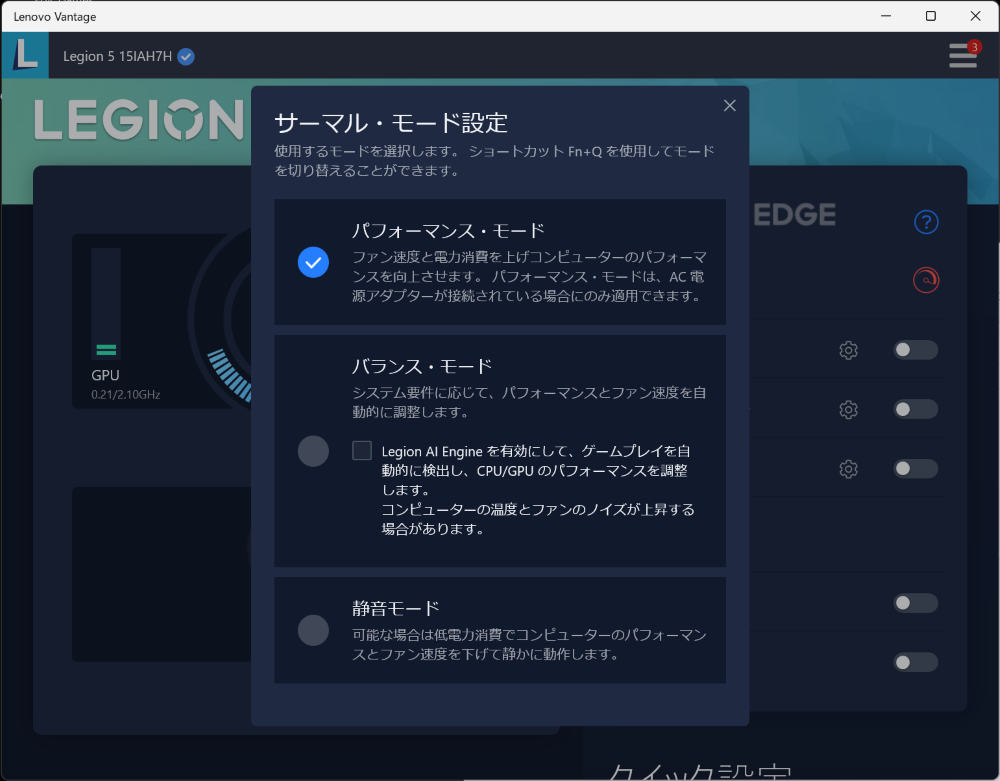The width and height of the screenshot is (1000, 781).
Task: Click the パフォーマンス・モード heading text
Action: point(448,230)
